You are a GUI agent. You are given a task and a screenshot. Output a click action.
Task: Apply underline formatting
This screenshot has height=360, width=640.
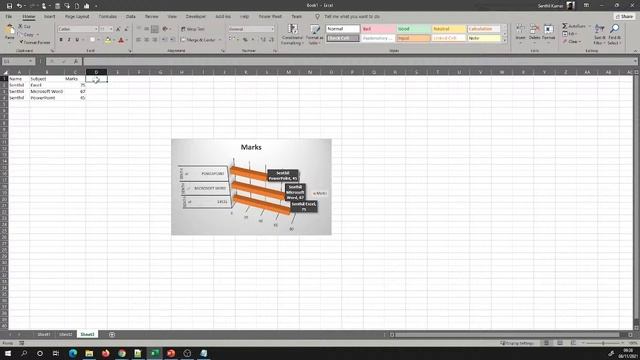tap(77, 40)
